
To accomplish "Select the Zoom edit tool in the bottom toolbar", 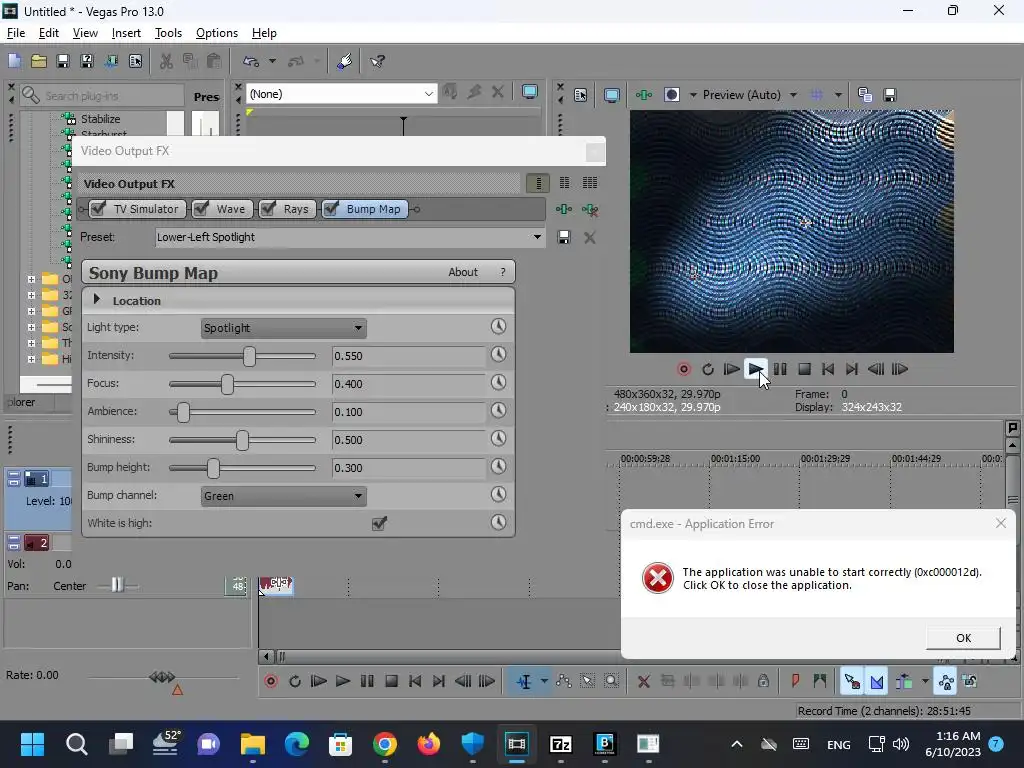I will (611, 682).
